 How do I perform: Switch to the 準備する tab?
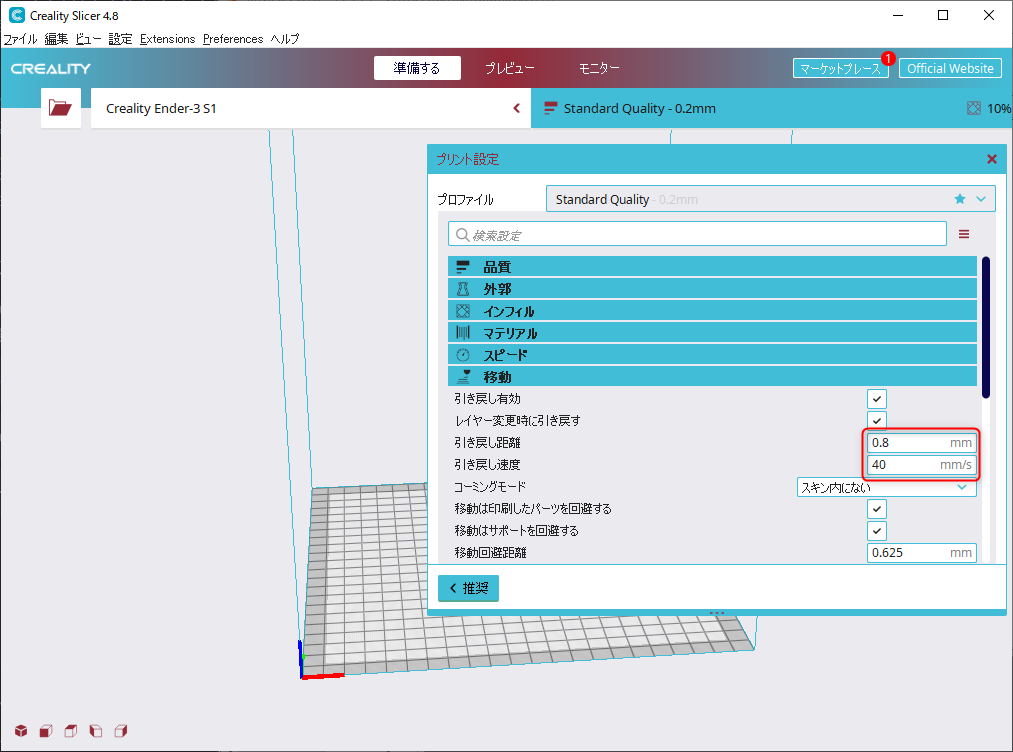(x=417, y=68)
